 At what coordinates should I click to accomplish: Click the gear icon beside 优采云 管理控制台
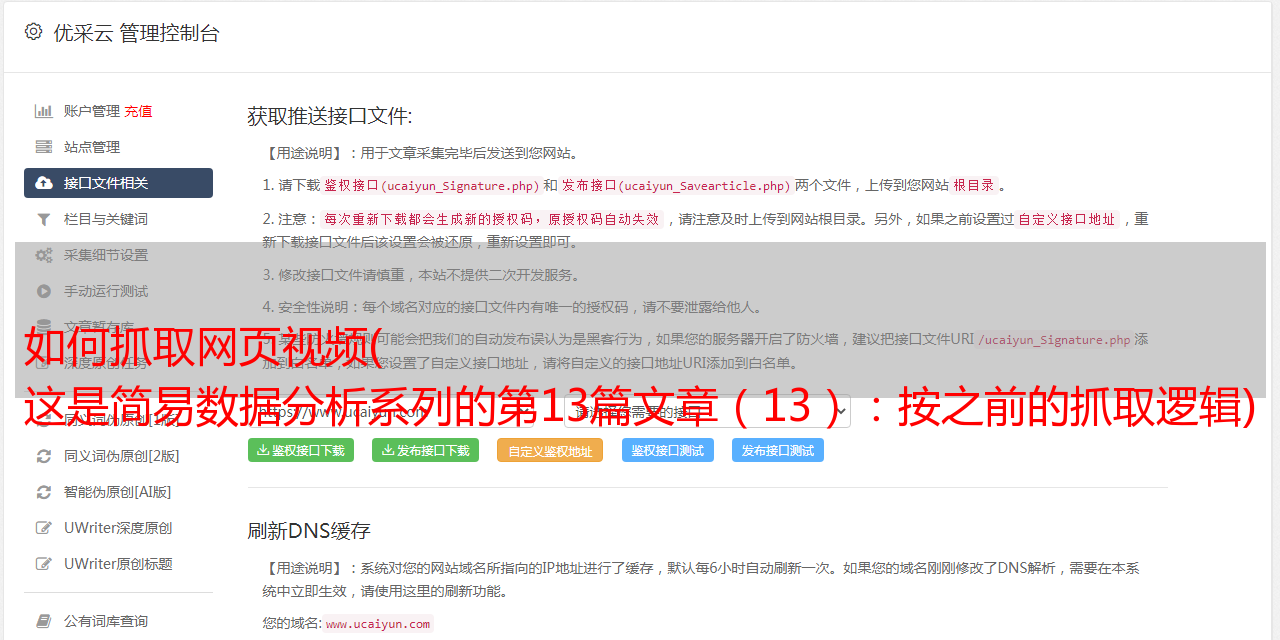(33, 32)
